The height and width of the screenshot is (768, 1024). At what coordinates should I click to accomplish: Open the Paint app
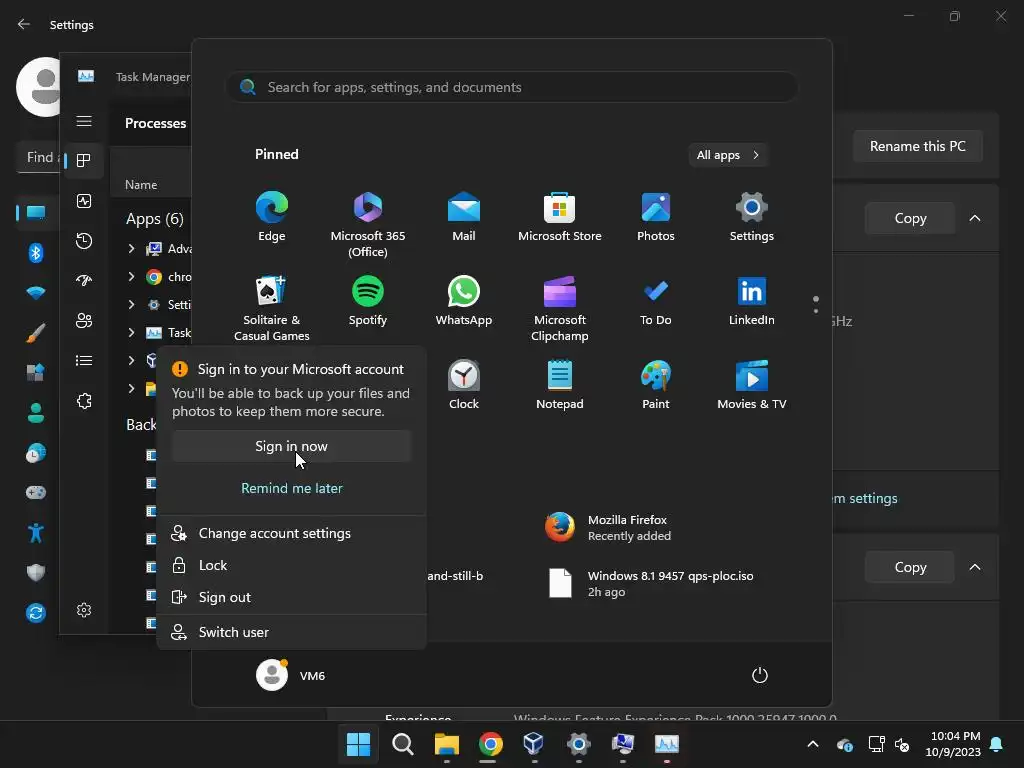tap(656, 385)
